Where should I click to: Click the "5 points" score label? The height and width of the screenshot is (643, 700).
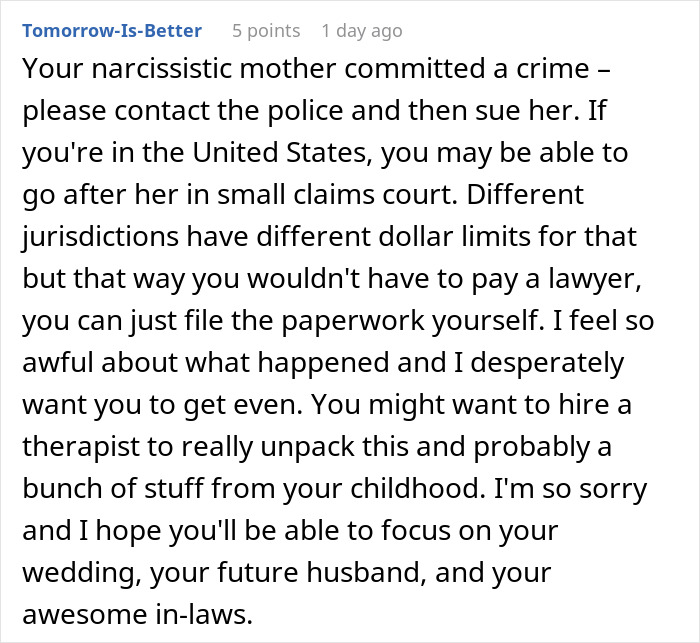(265, 31)
